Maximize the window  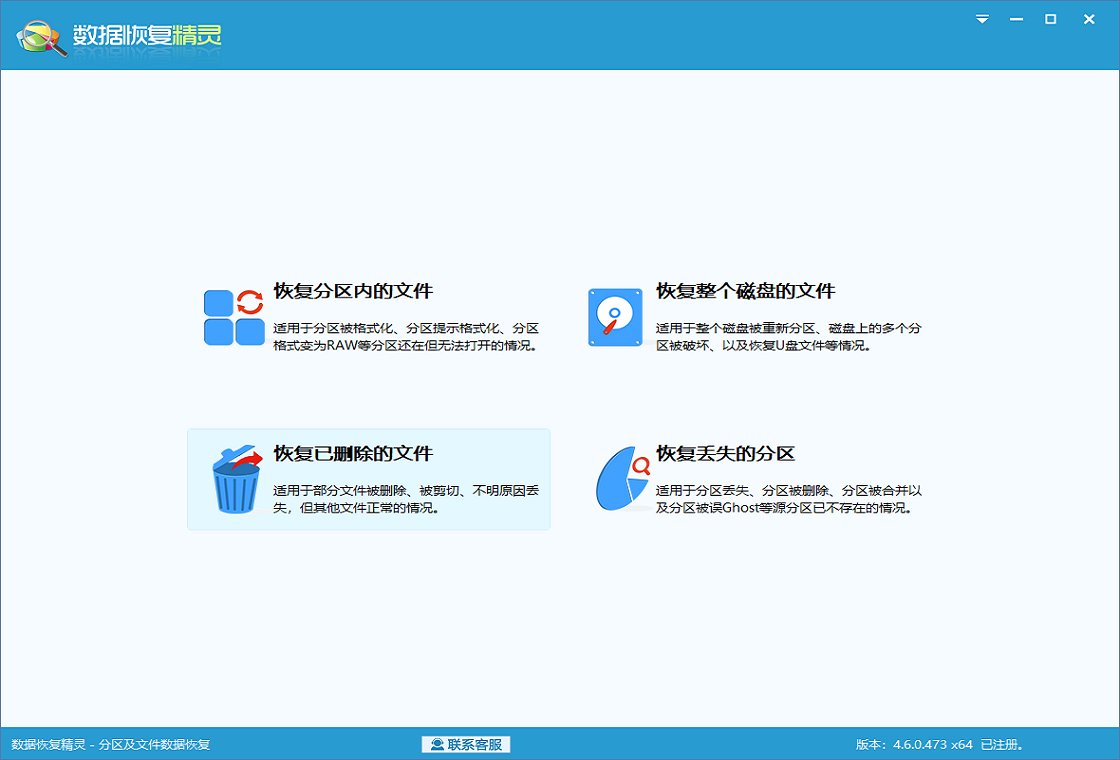1051,19
